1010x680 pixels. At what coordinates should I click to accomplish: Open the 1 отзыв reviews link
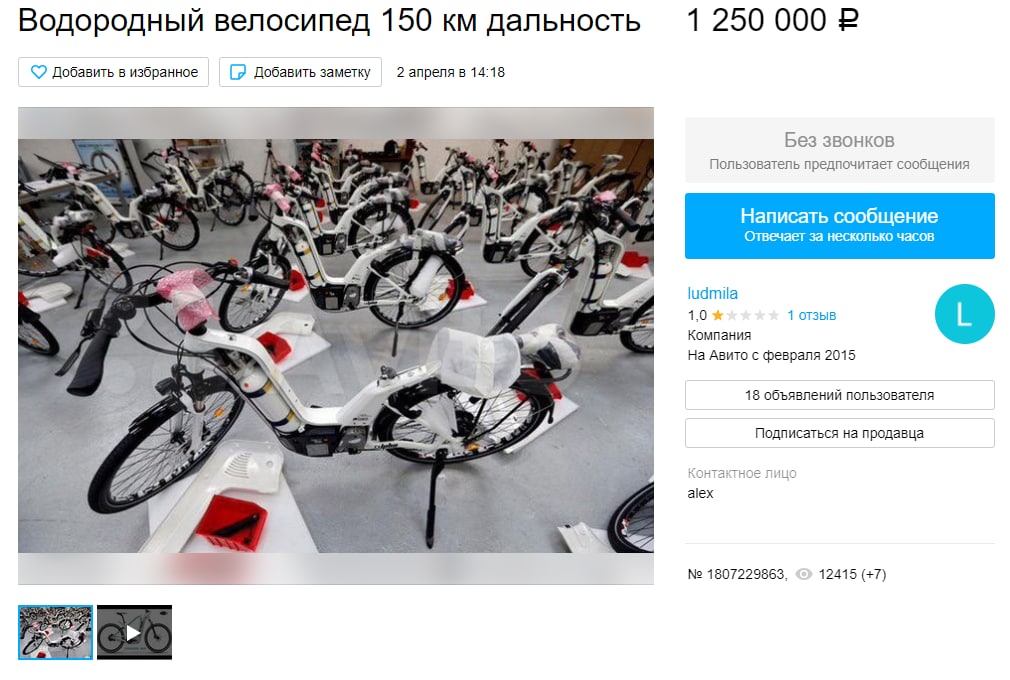pos(812,316)
